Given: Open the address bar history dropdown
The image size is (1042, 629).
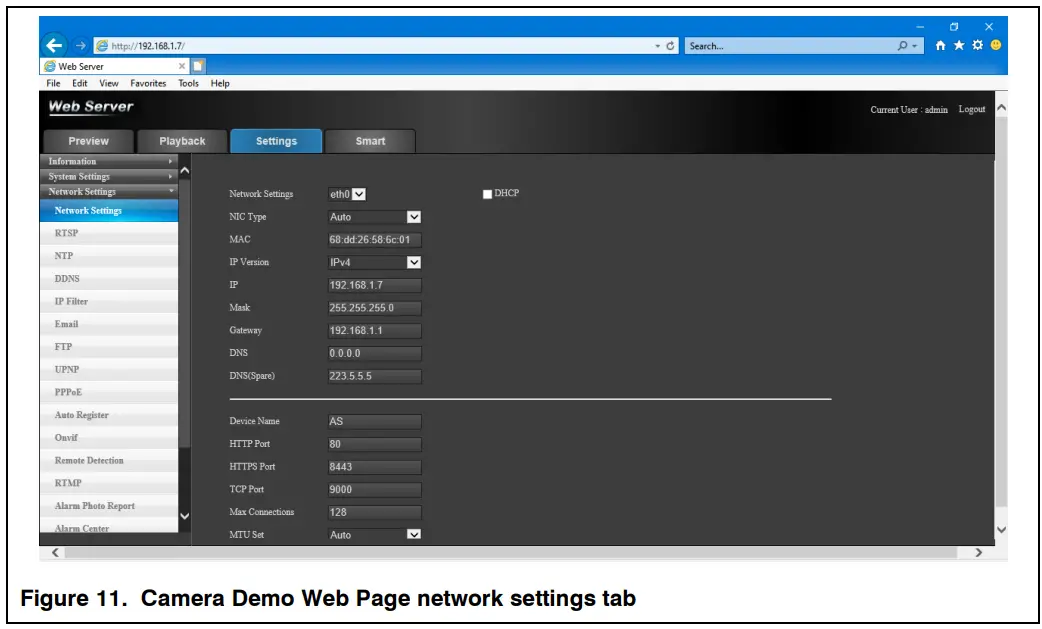Looking at the screenshot, I should 657,46.
